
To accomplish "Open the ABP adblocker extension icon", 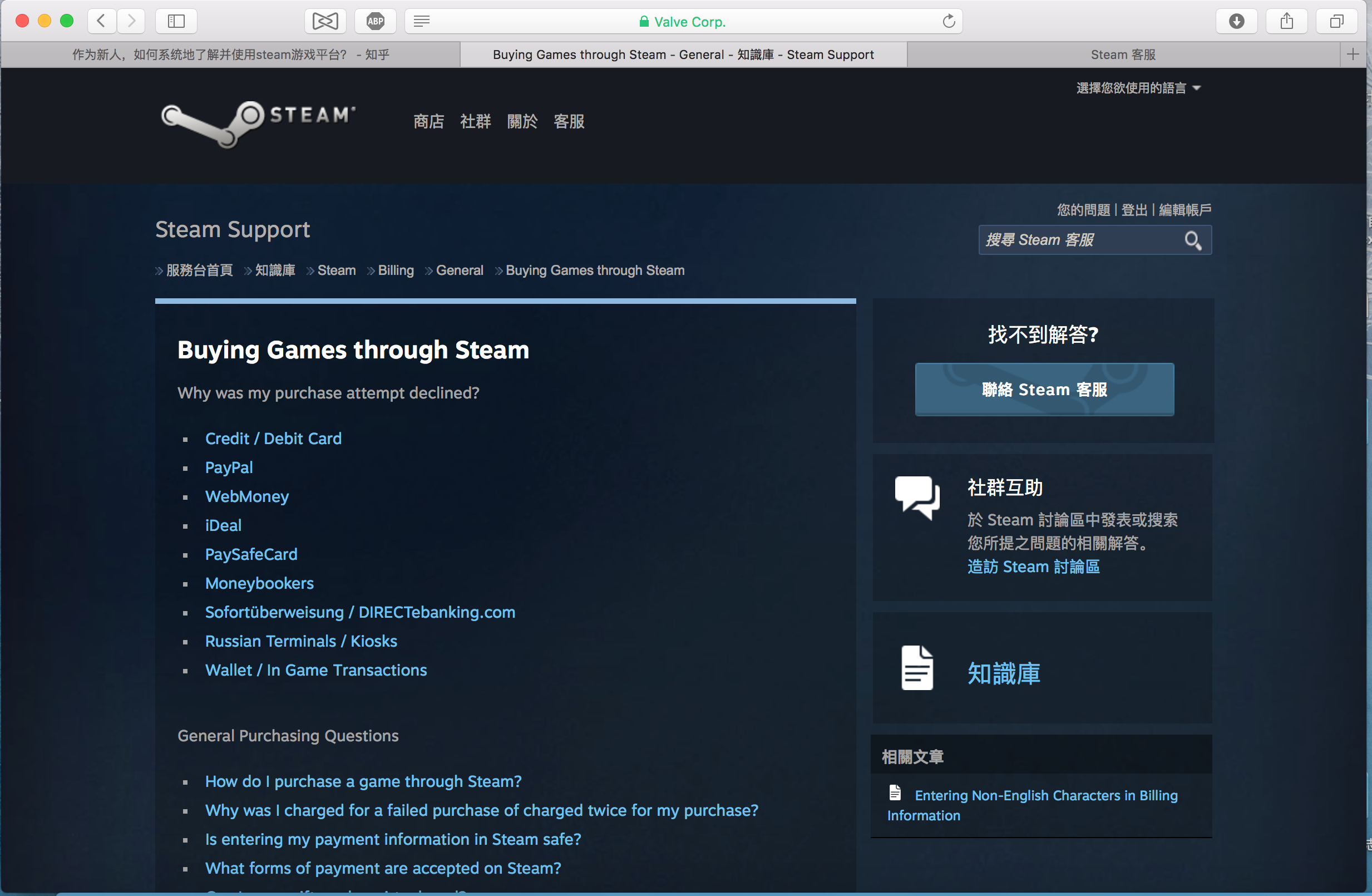I will [374, 21].
